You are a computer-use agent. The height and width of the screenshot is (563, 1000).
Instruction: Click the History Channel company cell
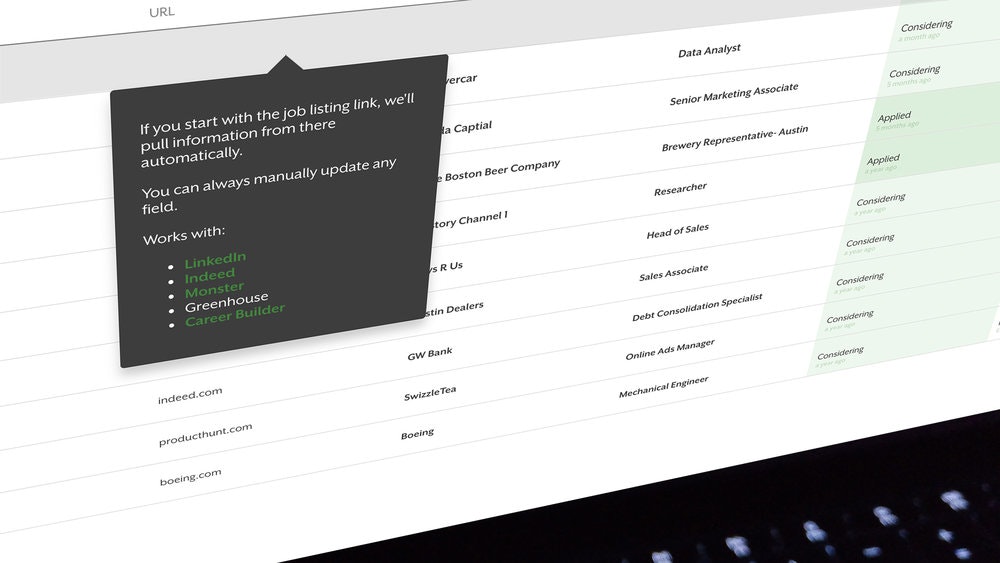tap(471, 220)
